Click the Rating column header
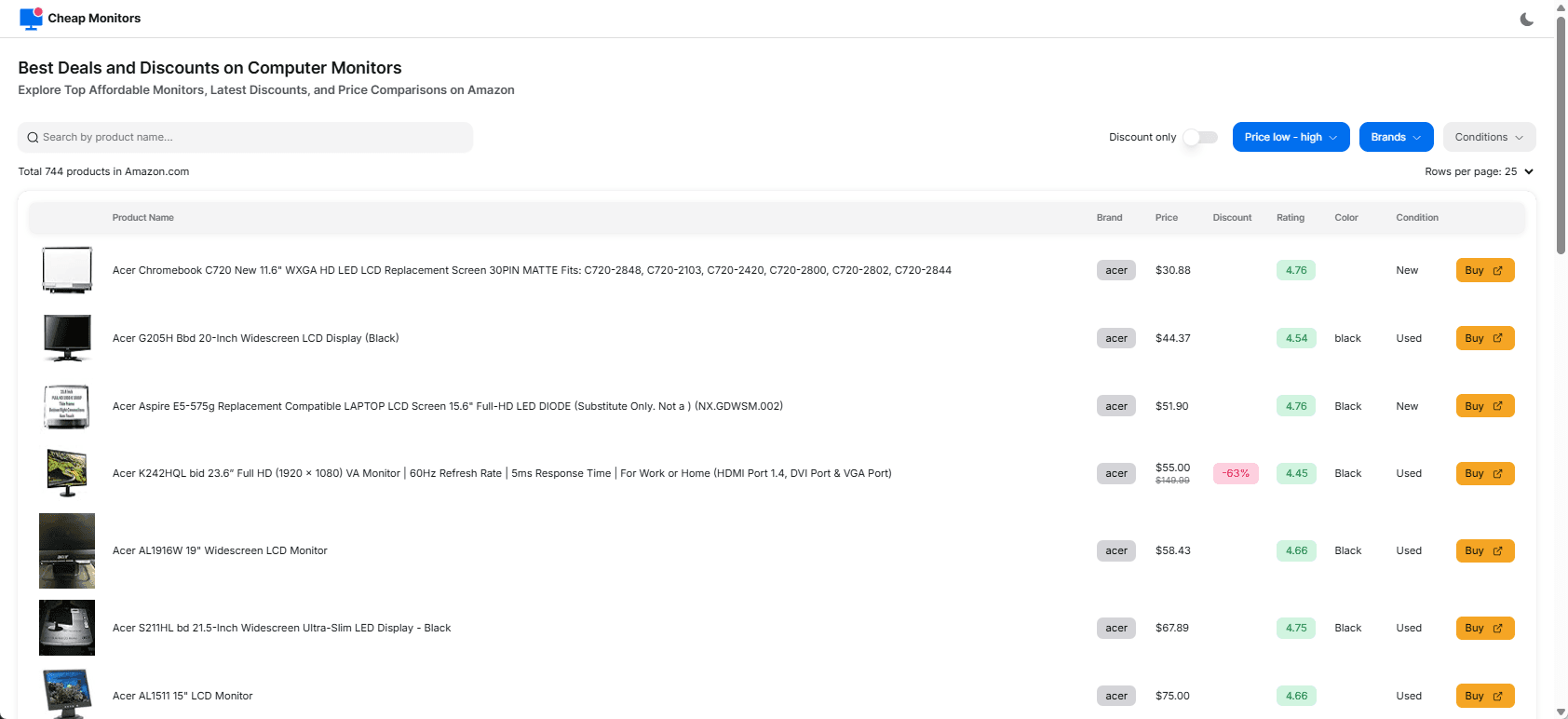Screen dimensions: 1568x719 click(x=1290, y=218)
